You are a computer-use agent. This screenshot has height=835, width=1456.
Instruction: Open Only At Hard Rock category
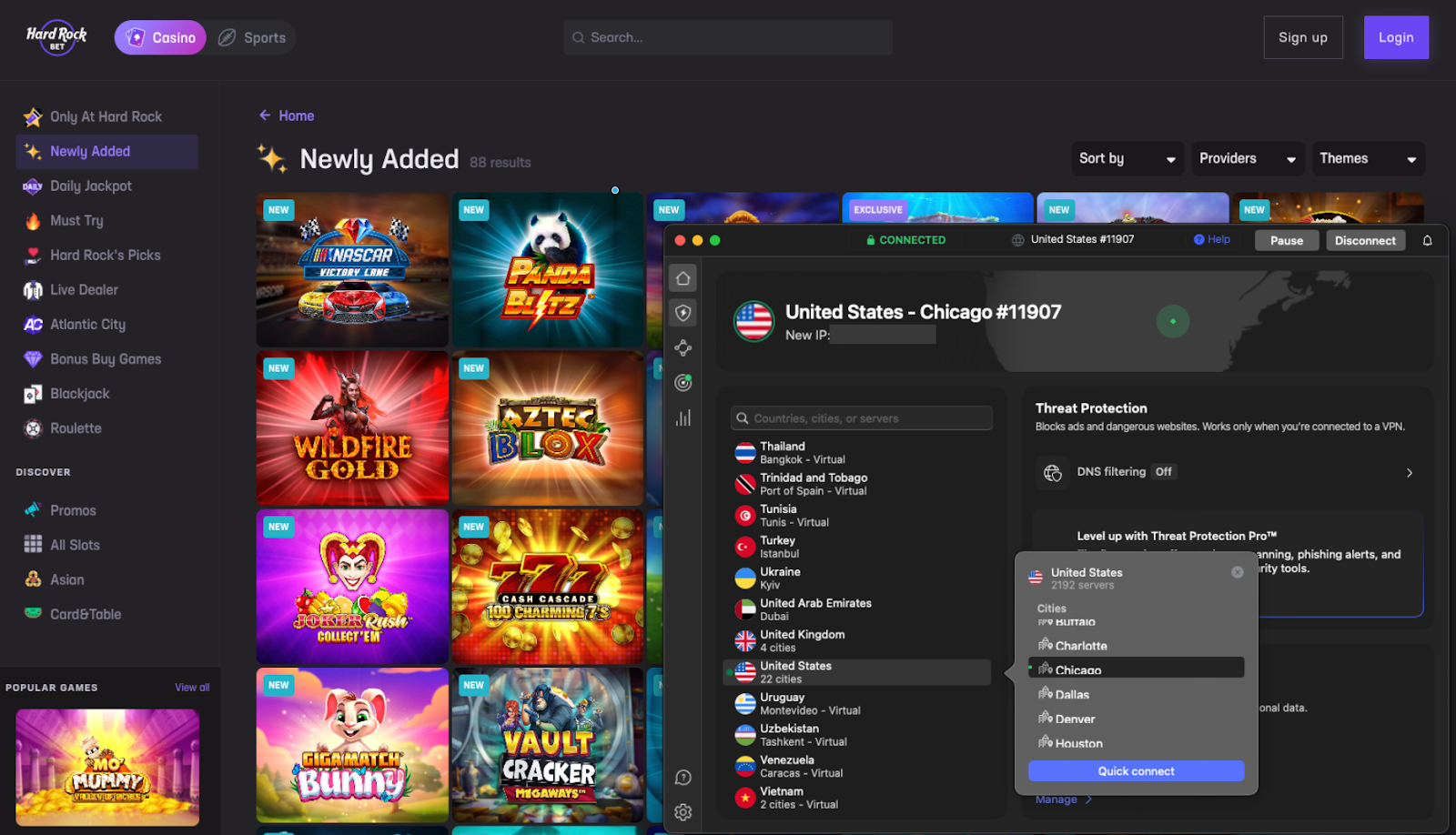(x=107, y=116)
